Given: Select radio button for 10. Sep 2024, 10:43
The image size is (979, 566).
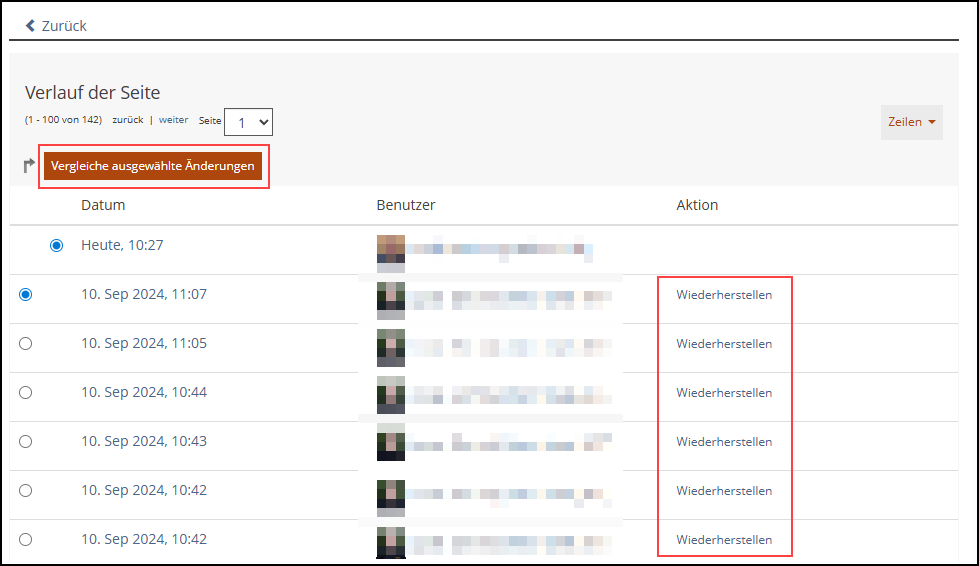Looking at the screenshot, I should [26, 441].
